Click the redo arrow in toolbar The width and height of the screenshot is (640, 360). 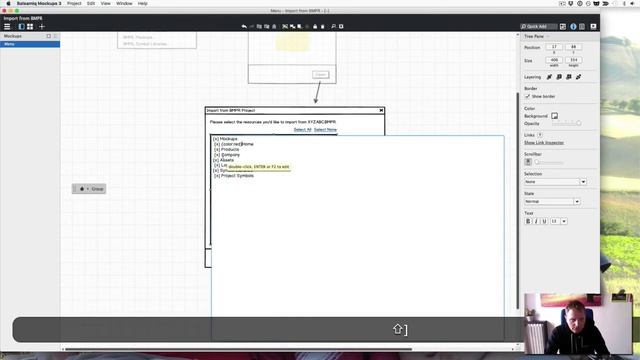click(x=251, y=27)
